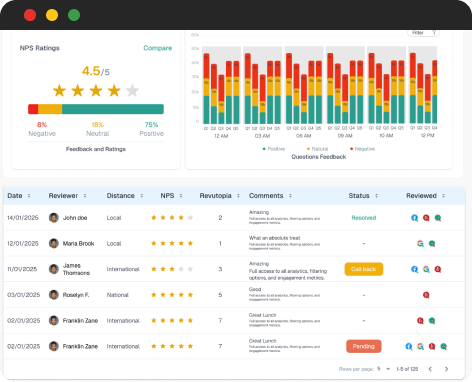This screenshot has height=382, width=472.
Task: Sort by NPS column arrows
Action: click(181, 196)
